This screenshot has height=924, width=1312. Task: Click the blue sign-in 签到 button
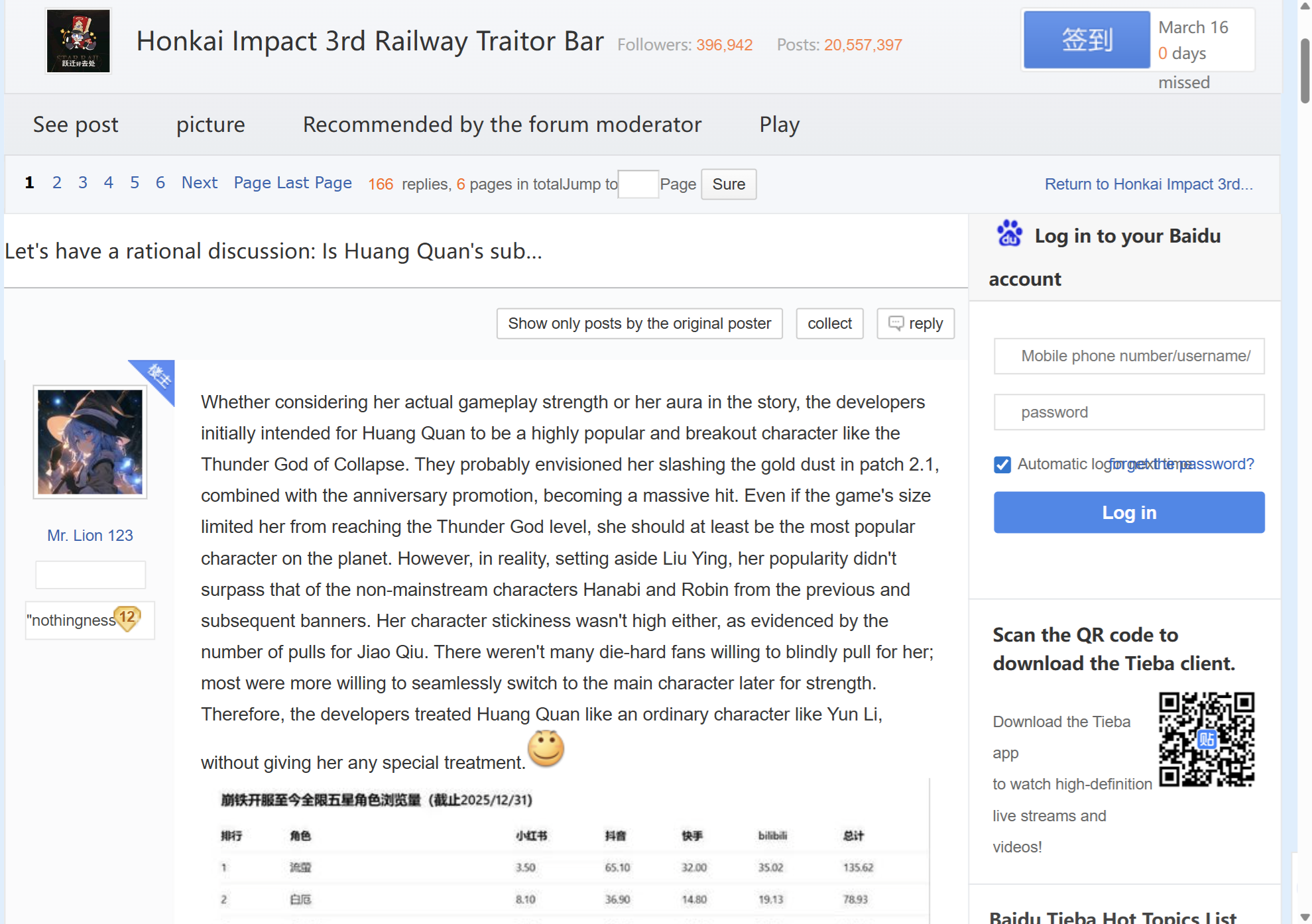pyautogui.click(x=1086, y=40)
